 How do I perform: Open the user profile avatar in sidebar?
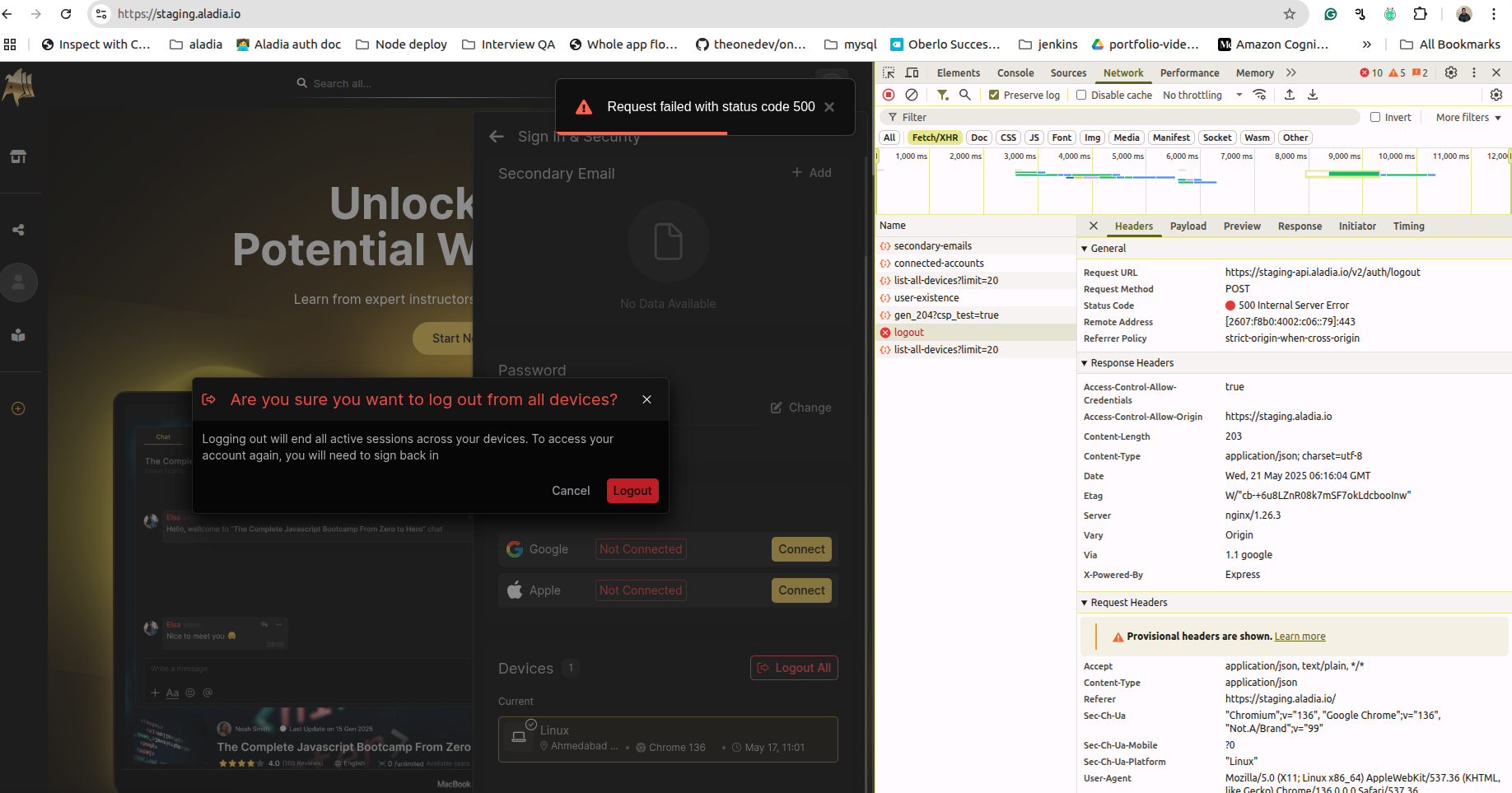tap(18, 282)
